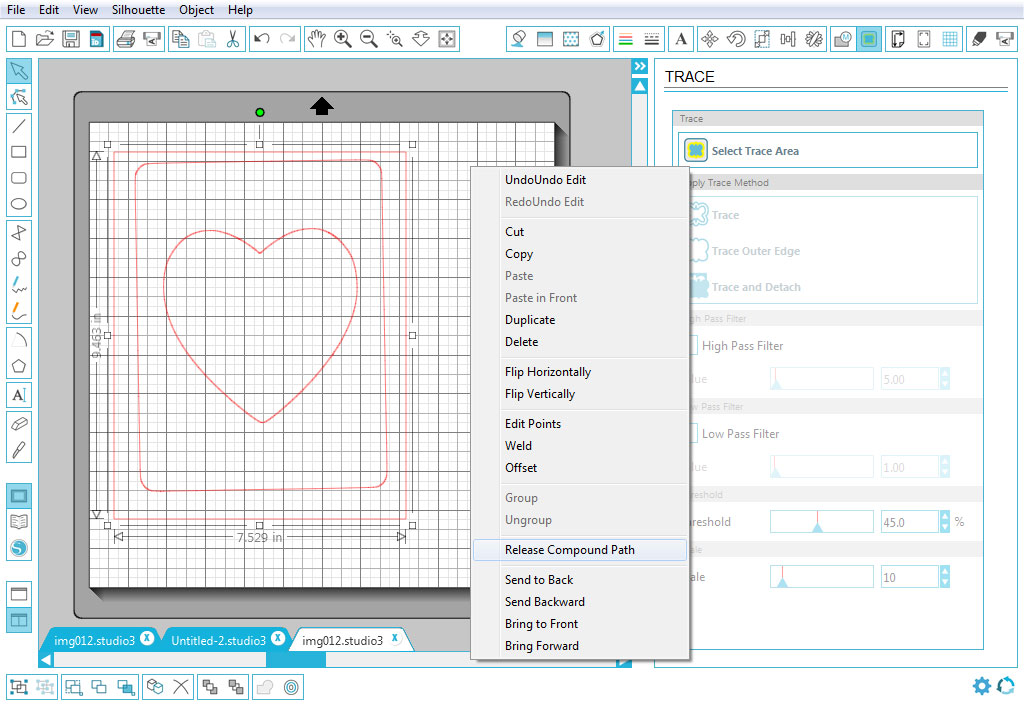Image resolution: width=1024 pixels, height=706 pixels.
Task: Click Fit to Window icon
Action: coord(447,39)
